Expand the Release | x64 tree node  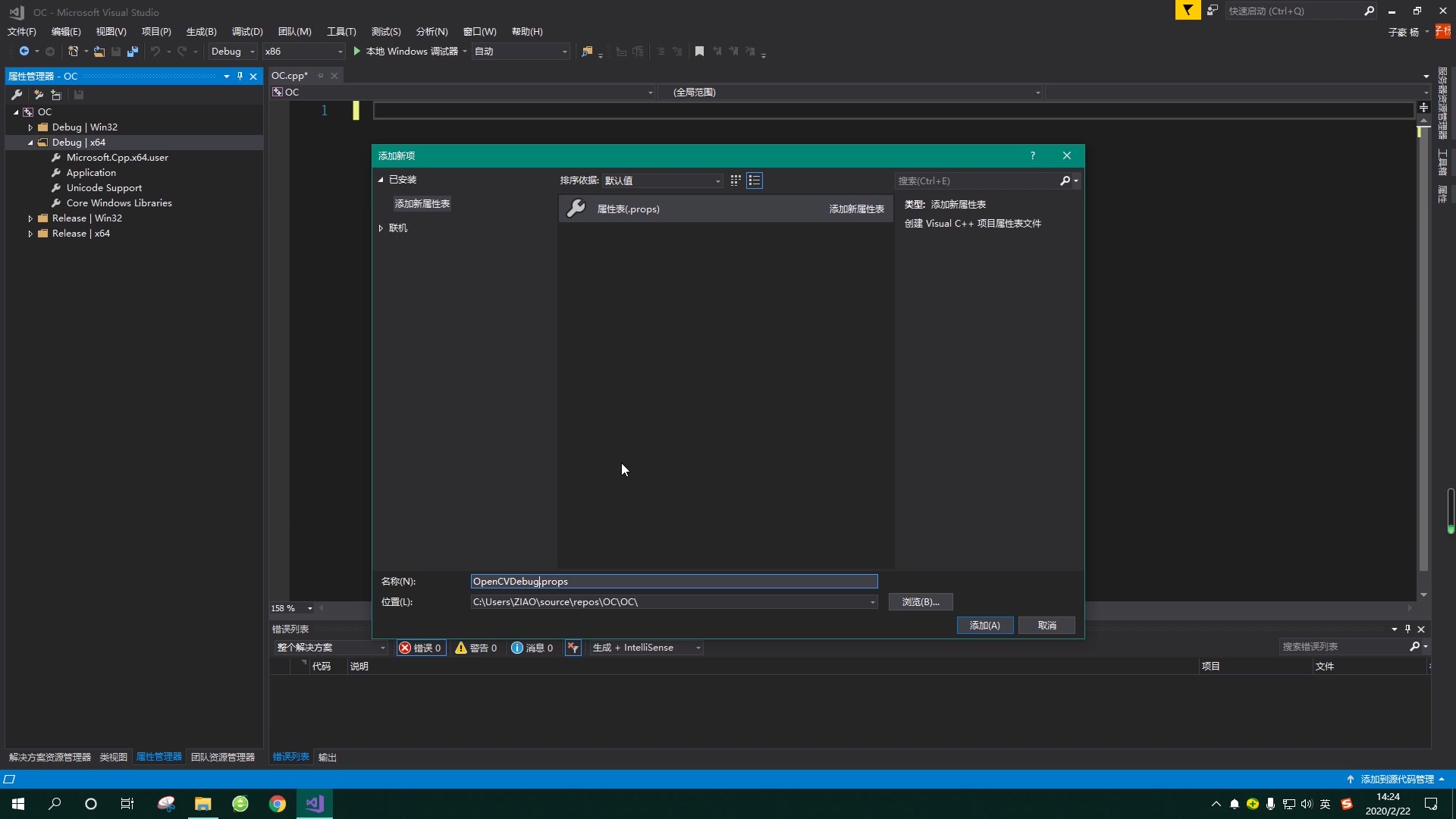30,234
